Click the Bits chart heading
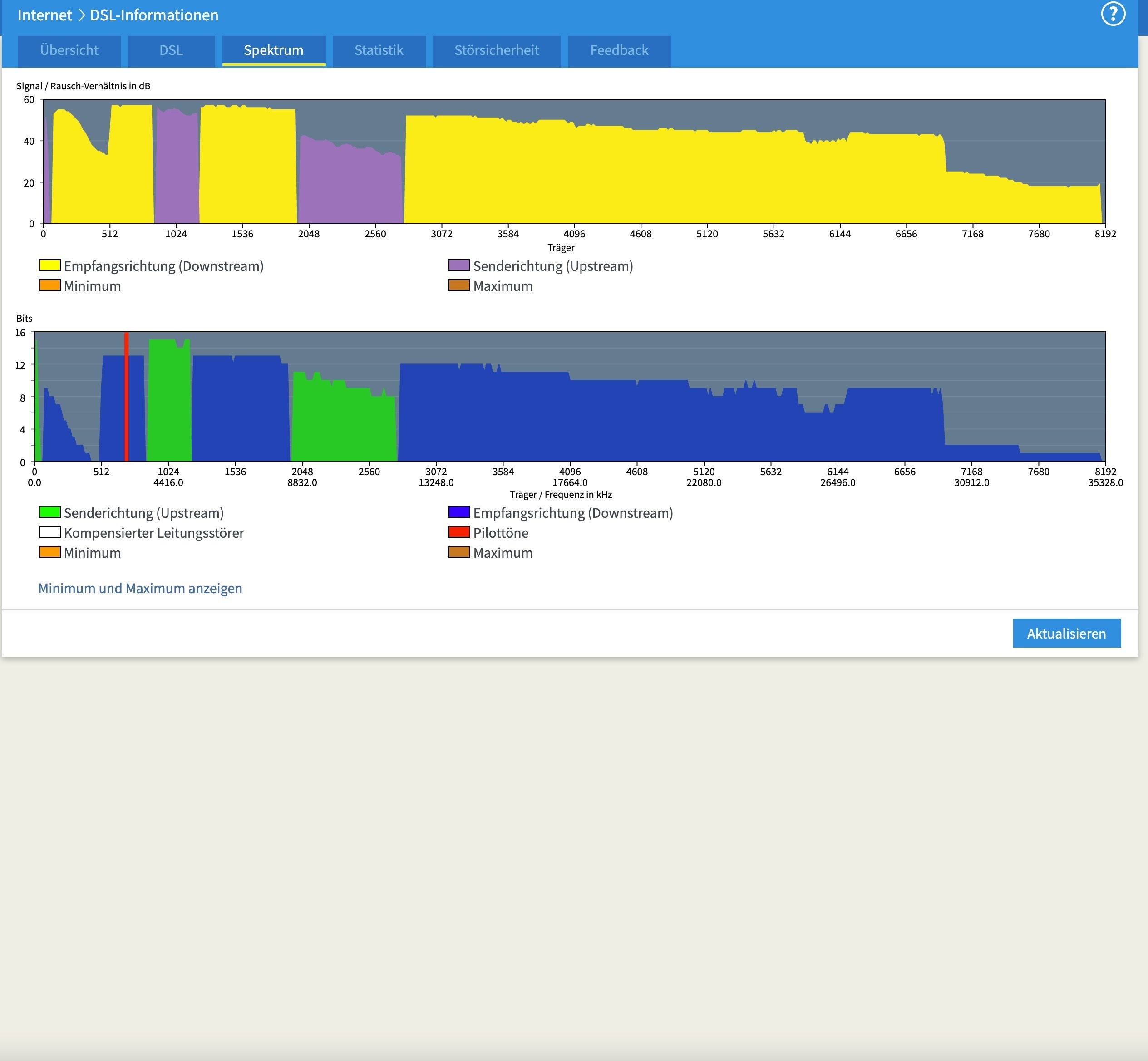1148x1061 pixels. [x=24, y=319]
